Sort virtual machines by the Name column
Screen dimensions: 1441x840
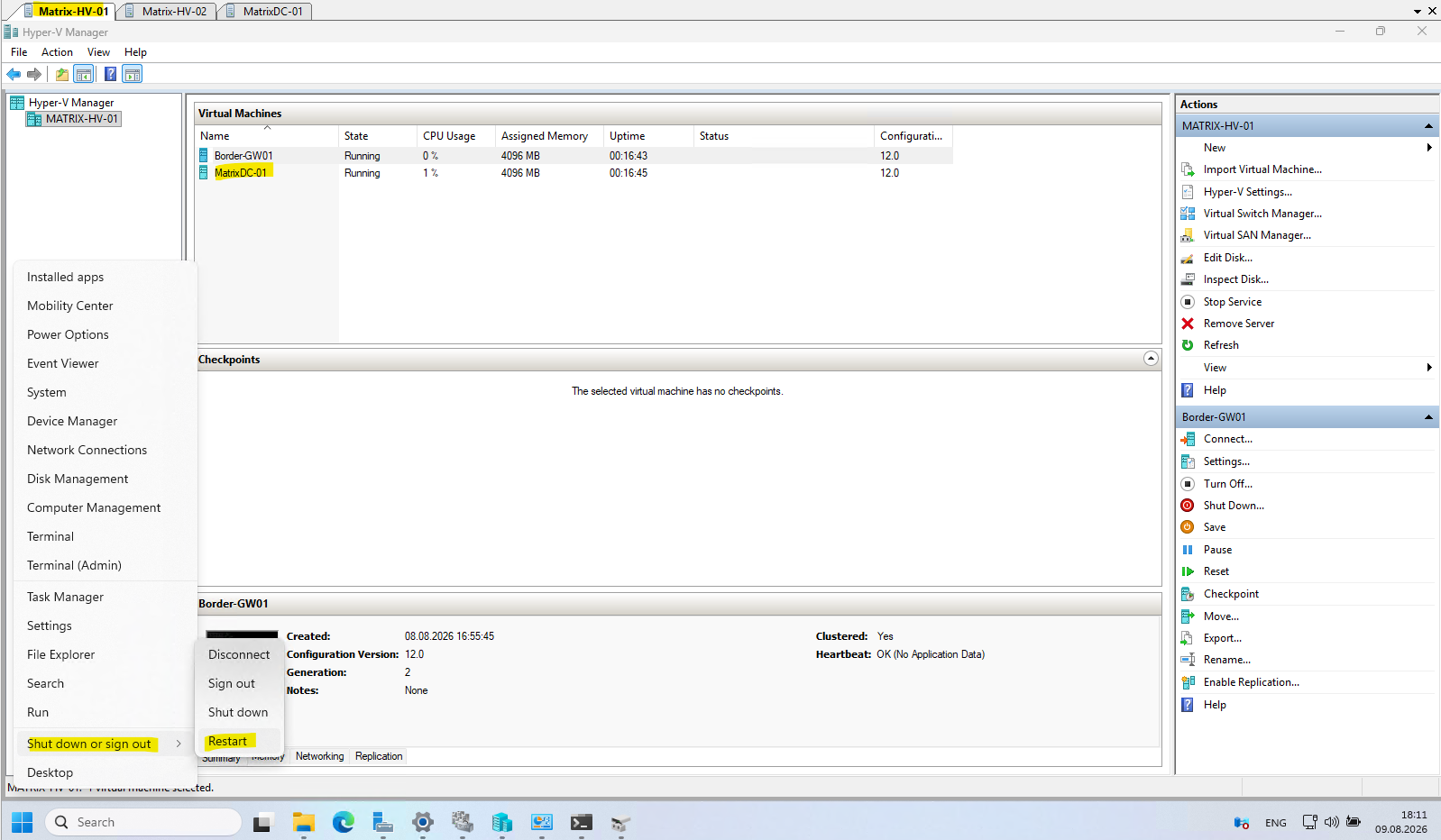(x=267, y=136)
